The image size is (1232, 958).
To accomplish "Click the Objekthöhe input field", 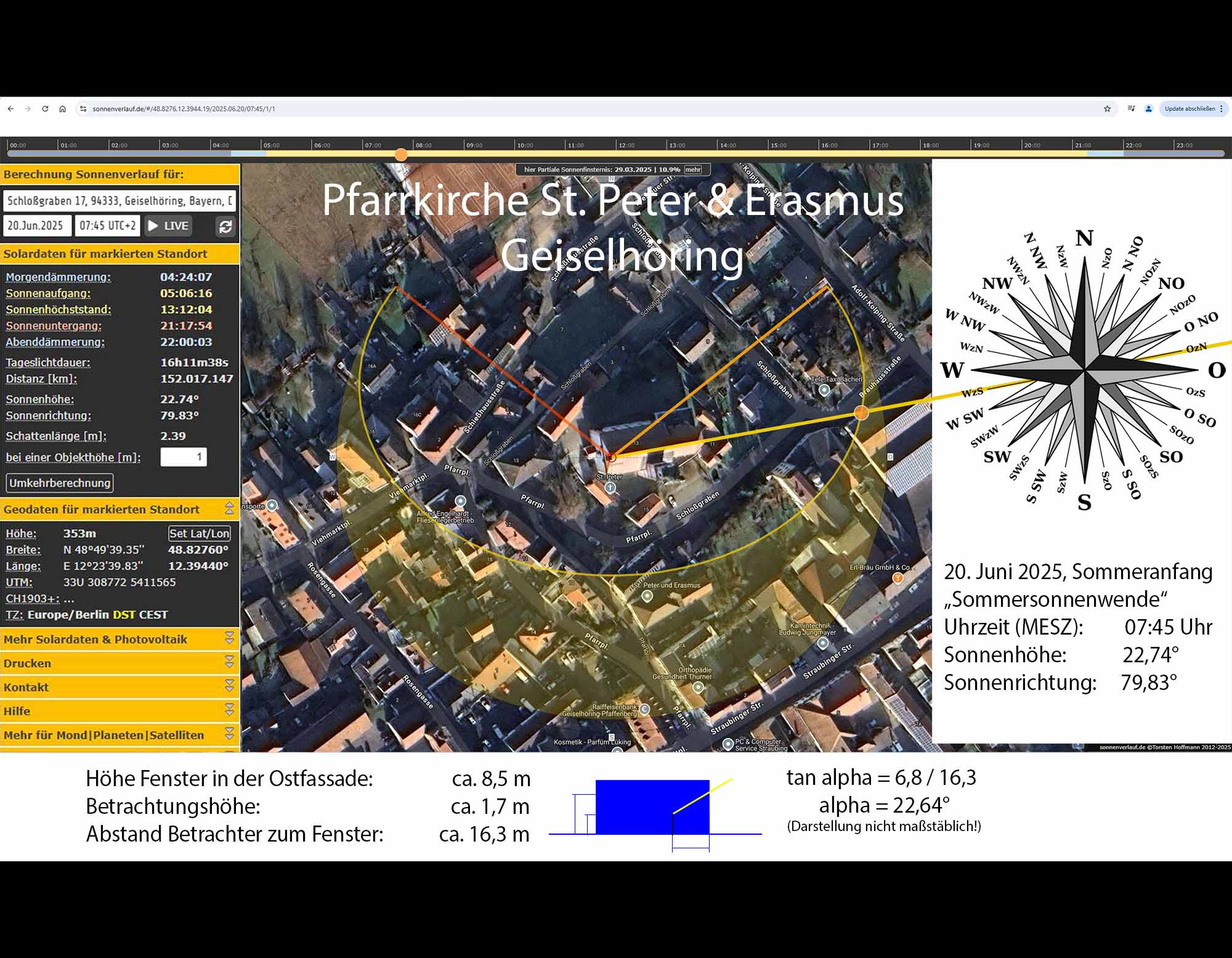I will tap(184, 457).
